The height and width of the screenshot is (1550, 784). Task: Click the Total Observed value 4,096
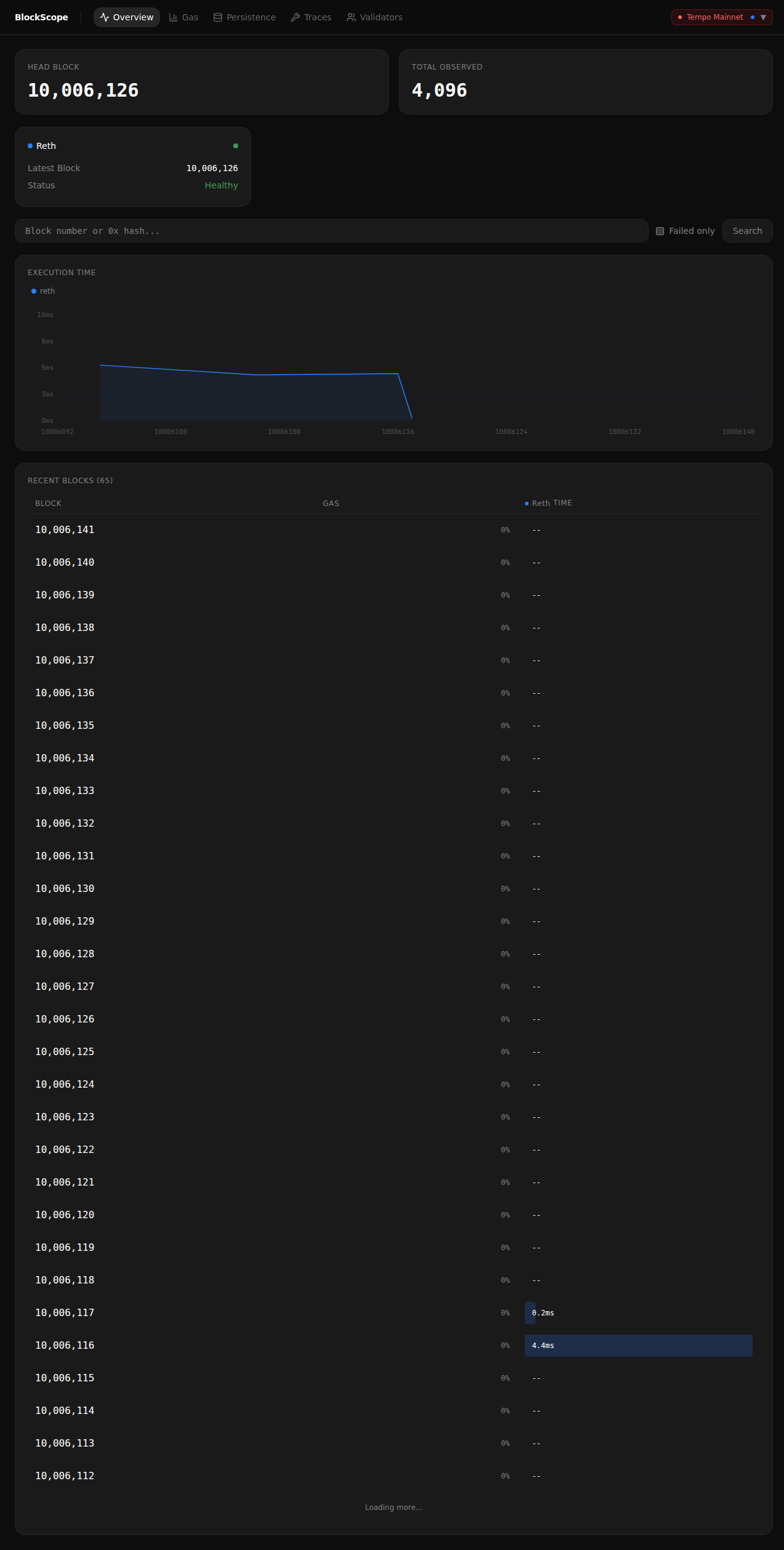439,90
